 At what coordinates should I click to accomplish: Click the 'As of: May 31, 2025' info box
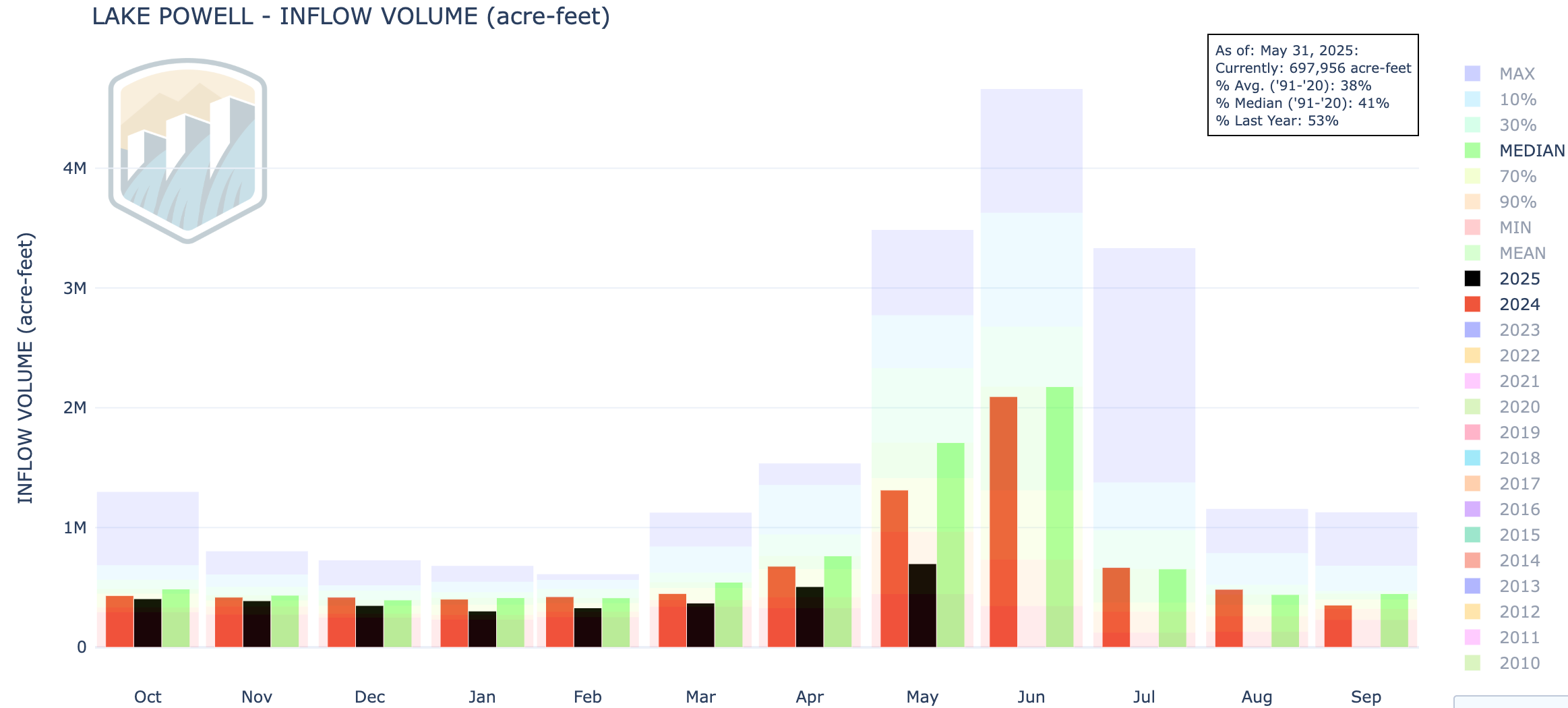(x=1313, y=85)
